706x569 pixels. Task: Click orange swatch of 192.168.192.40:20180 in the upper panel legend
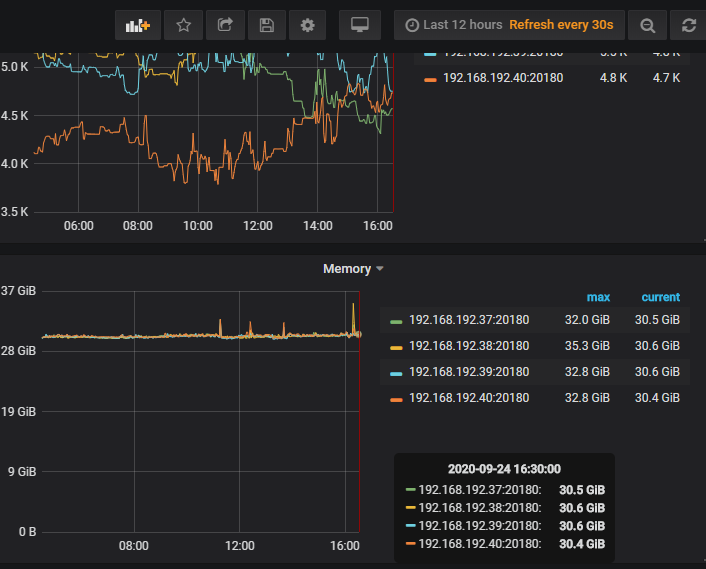[x=430, y=79]
